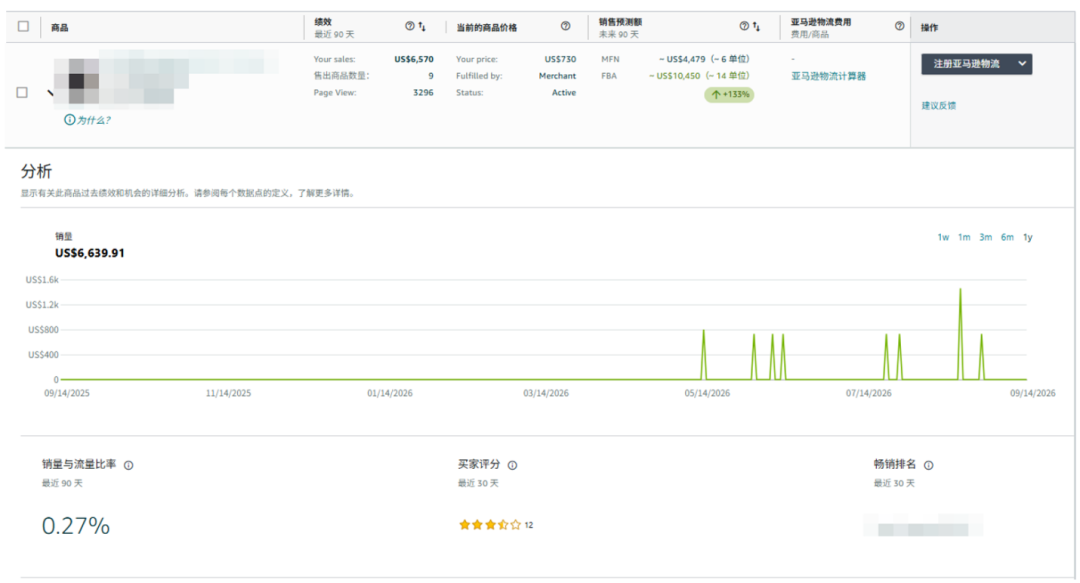This screenshot has width=1080, height=583.
Task: Open help icon beside 亚马逊物流费用 header
Action: click(900, 26)
